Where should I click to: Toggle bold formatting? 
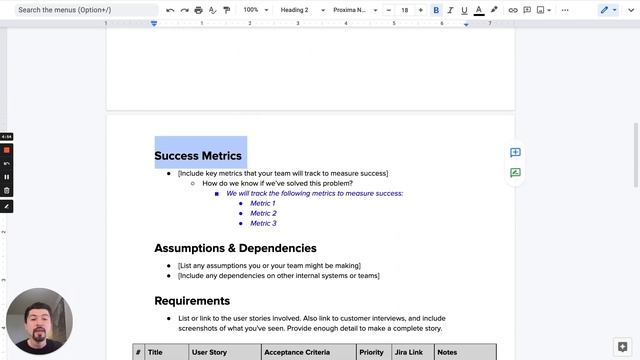[x=436, y=10]
